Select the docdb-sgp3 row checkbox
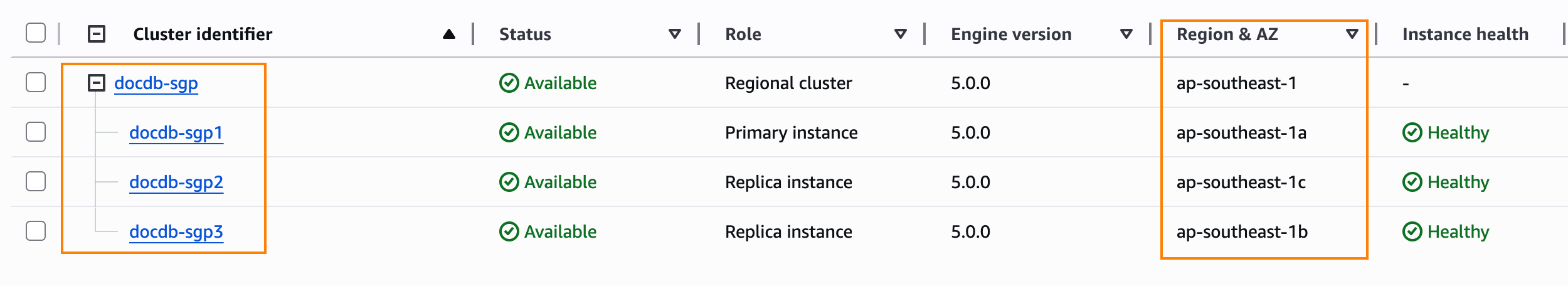Screen dimensions: 1568x286 [x=36, y=231]
